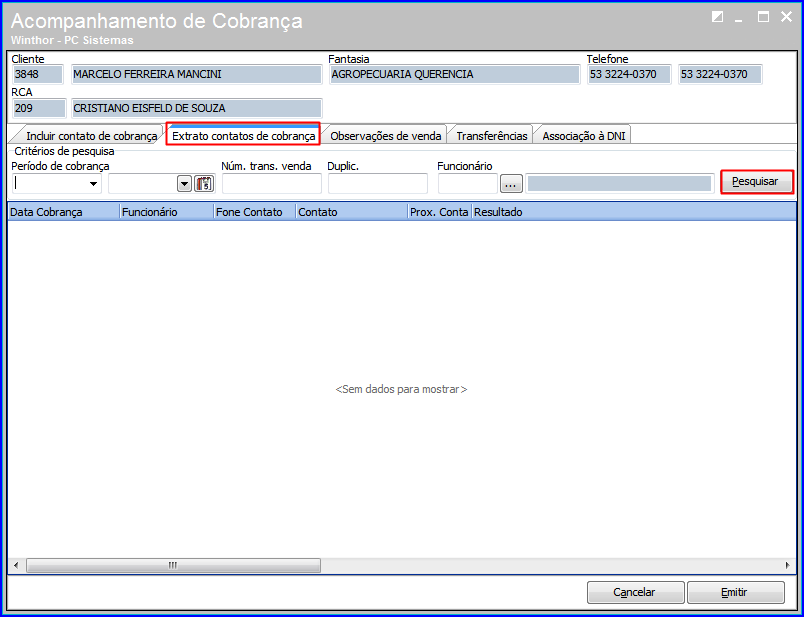Open the Observações de venda tab
The width and height of the screenshot is (804, 617).
click(x=386, y=136)
